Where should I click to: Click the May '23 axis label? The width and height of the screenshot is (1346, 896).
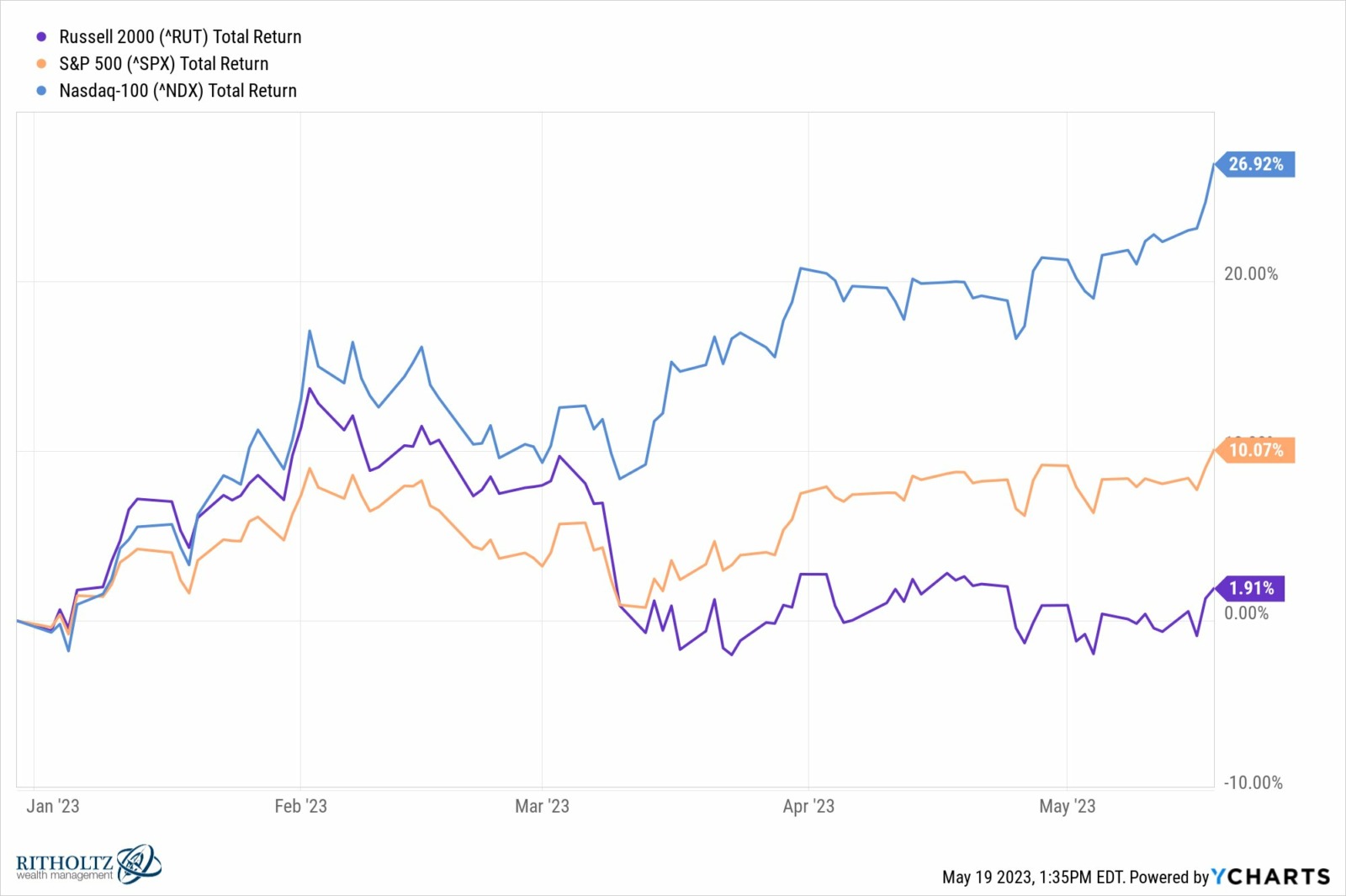click(1067, 806)
